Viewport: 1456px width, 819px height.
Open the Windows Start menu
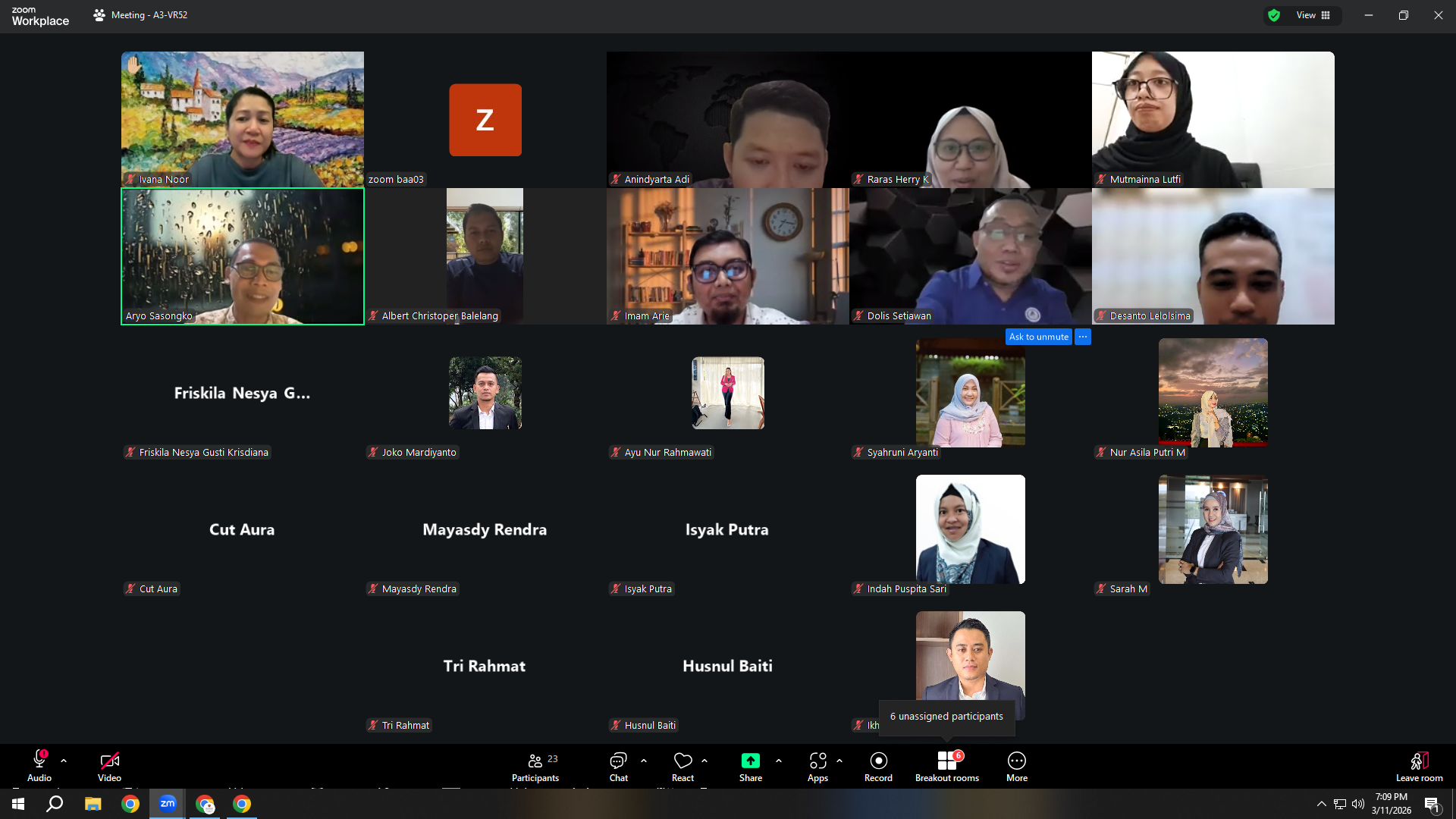click(x=18, y=804)
